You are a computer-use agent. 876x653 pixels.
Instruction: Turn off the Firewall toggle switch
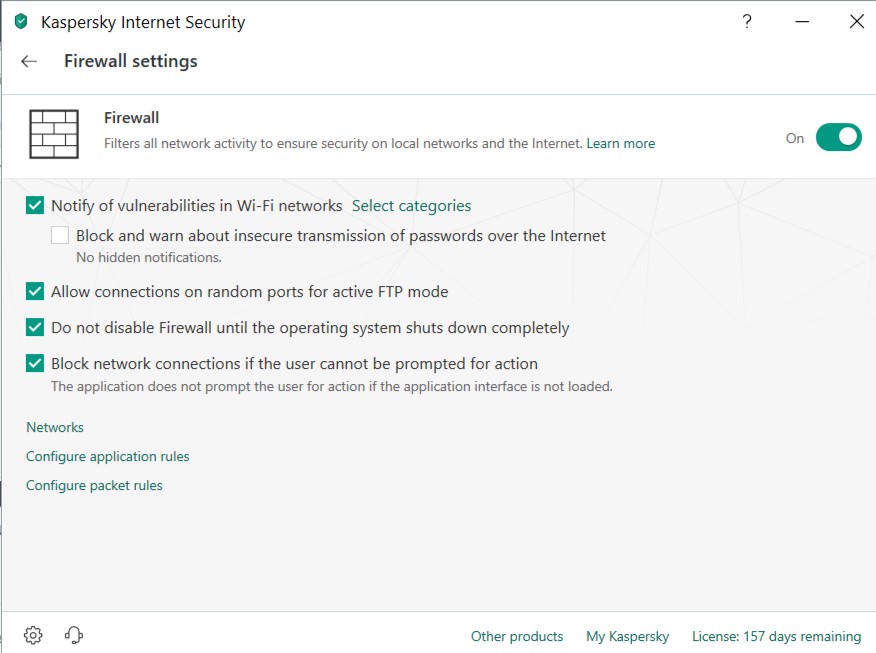pyautogui.click(x=838, y=138)
